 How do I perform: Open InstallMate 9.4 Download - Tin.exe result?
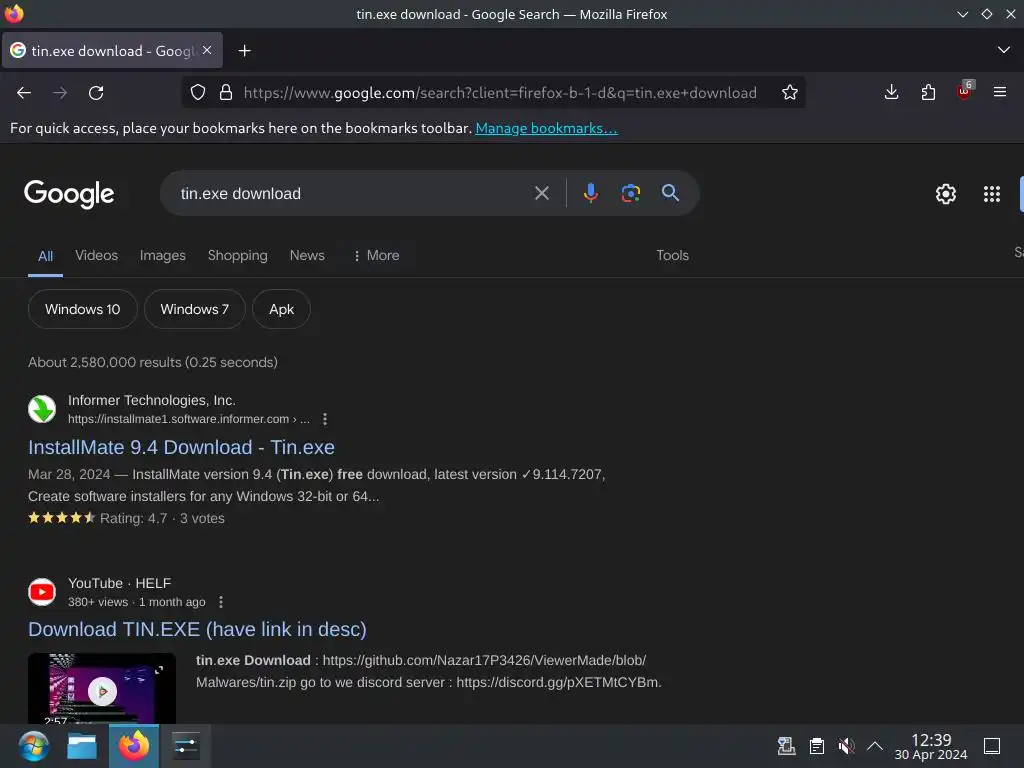coord(182,447)
